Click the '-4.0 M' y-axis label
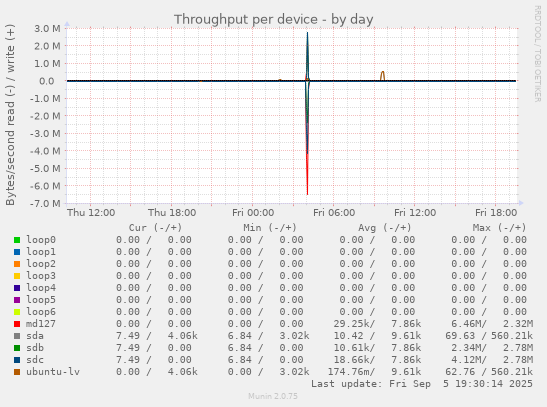Viewport: 547px width, 407px height. [x=45, y=151]
